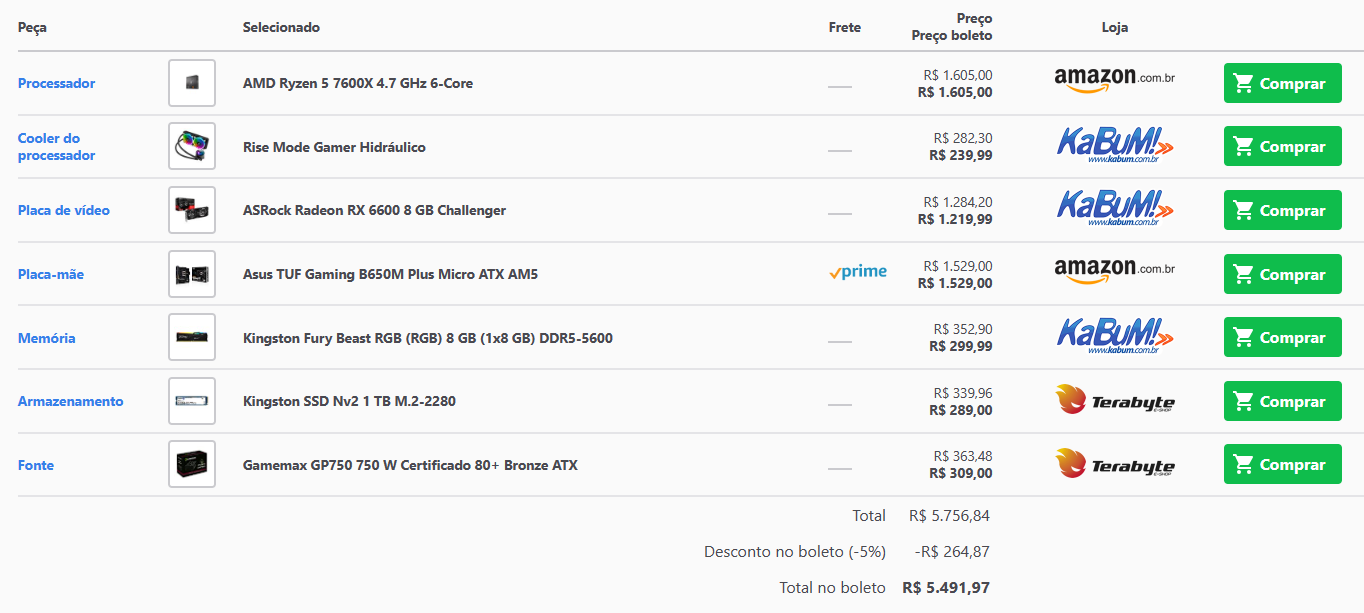Open the ASRock Radeon RX 6600 thumbnail
Screen dimensions: 1364x613
[x=192, y=210]
